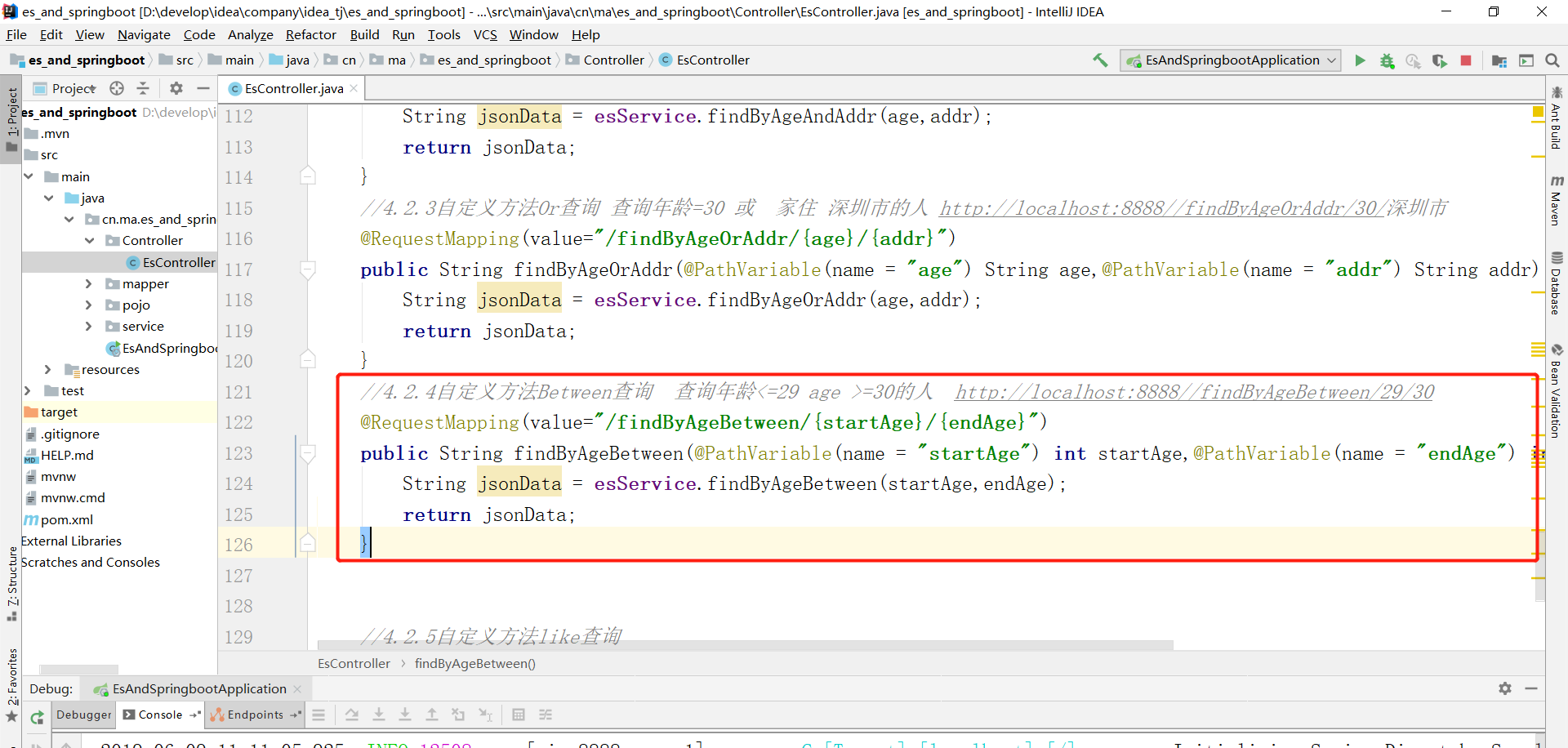Expand the mapper package node

click(x=89, y=283)
